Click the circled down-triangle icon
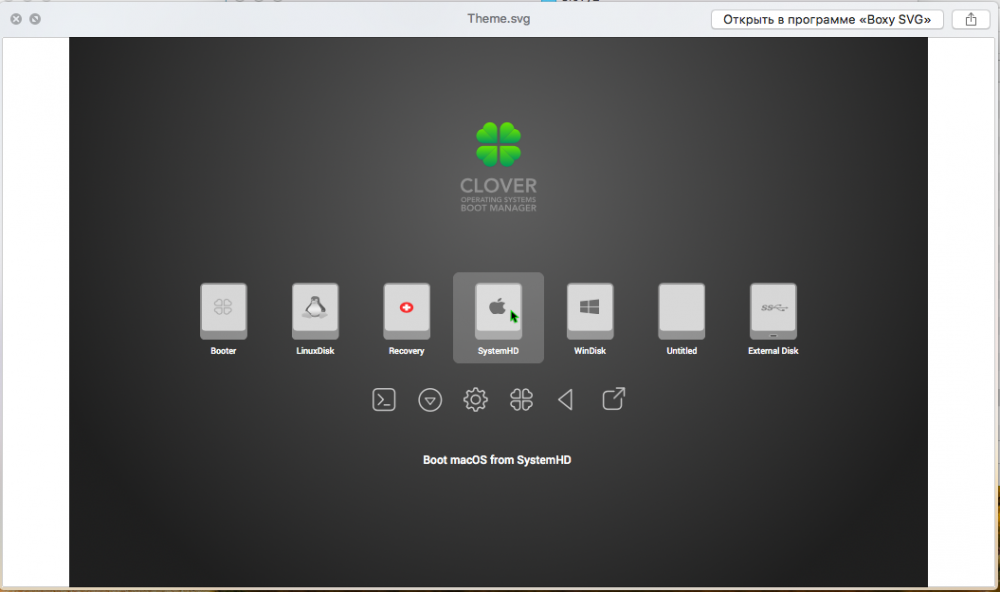The height and width of the screenshot is (592, 1000). pyautogui.click(x=430, y=400)
